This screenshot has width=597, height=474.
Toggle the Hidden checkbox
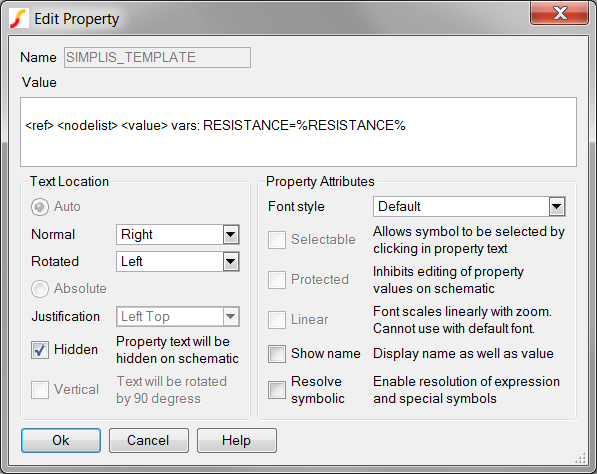pos(40,350)
